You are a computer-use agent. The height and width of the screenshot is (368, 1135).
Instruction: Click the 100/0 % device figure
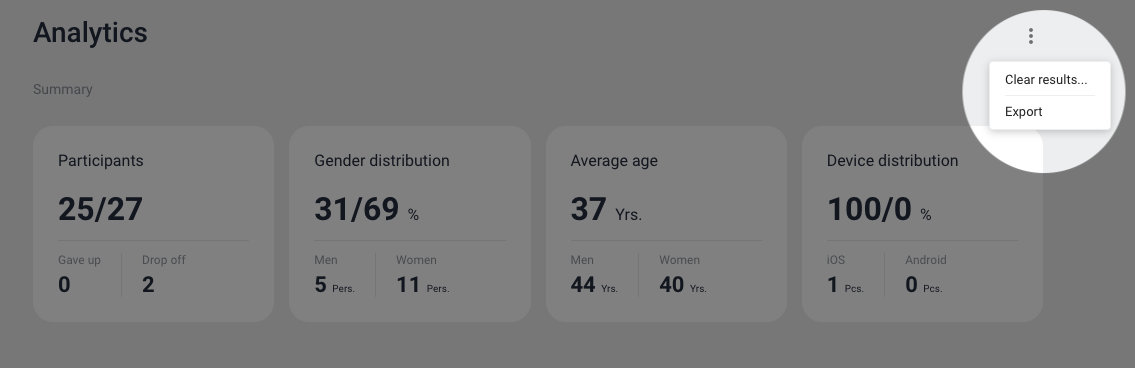click(x=879, y=209)
